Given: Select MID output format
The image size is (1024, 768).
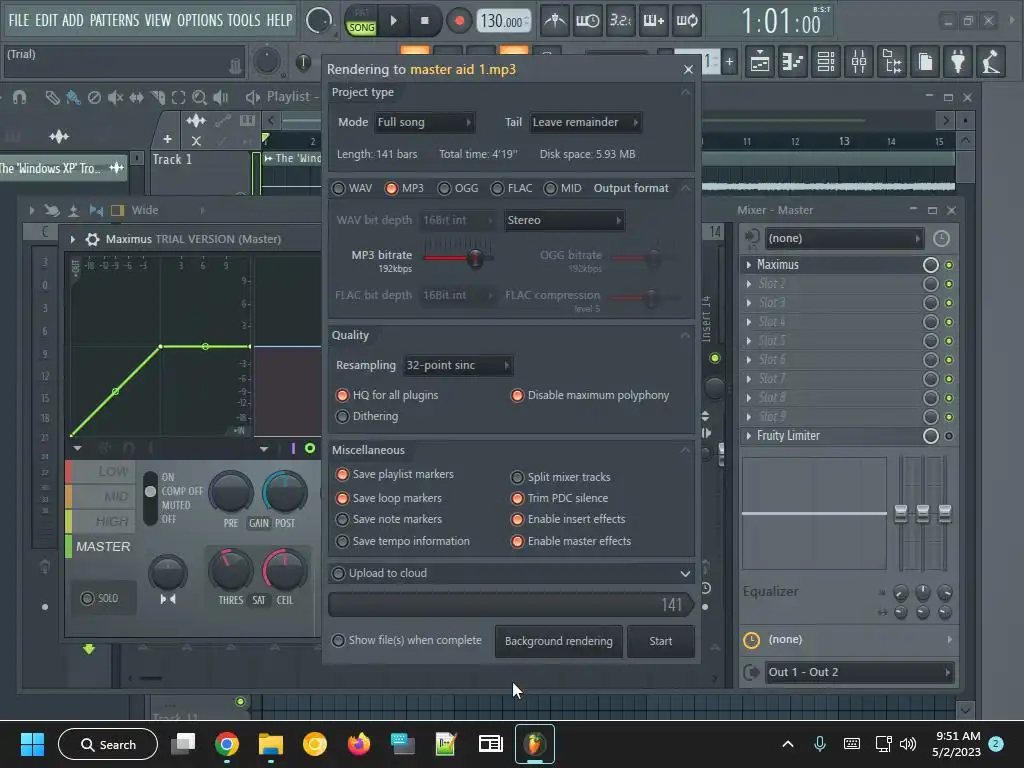Looking at the screenshot, I should (x=562, y=188).
